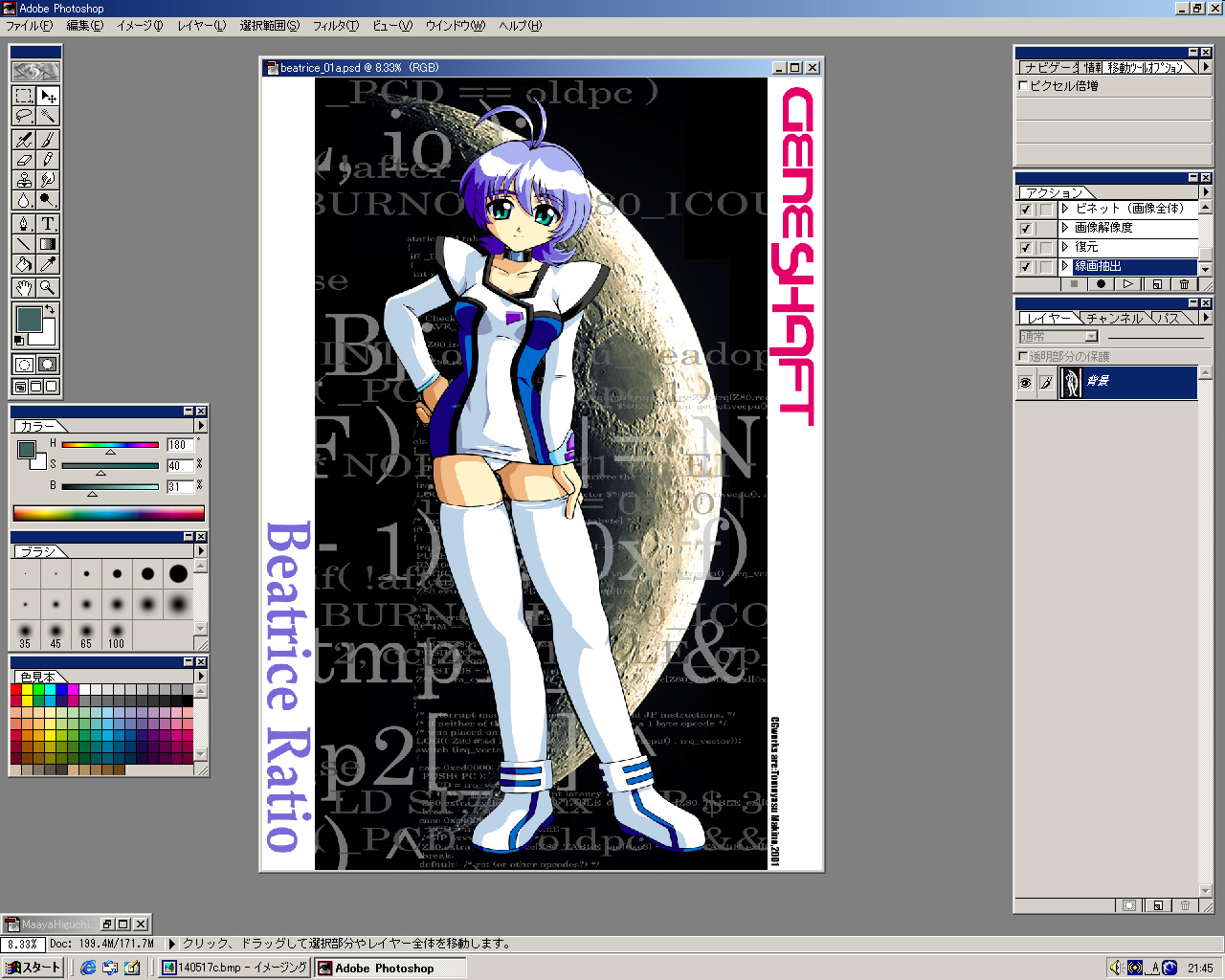The image size is (1225, 980).
Task: Hide the 背景 layer with eye icon
Action: (1026, 382)
